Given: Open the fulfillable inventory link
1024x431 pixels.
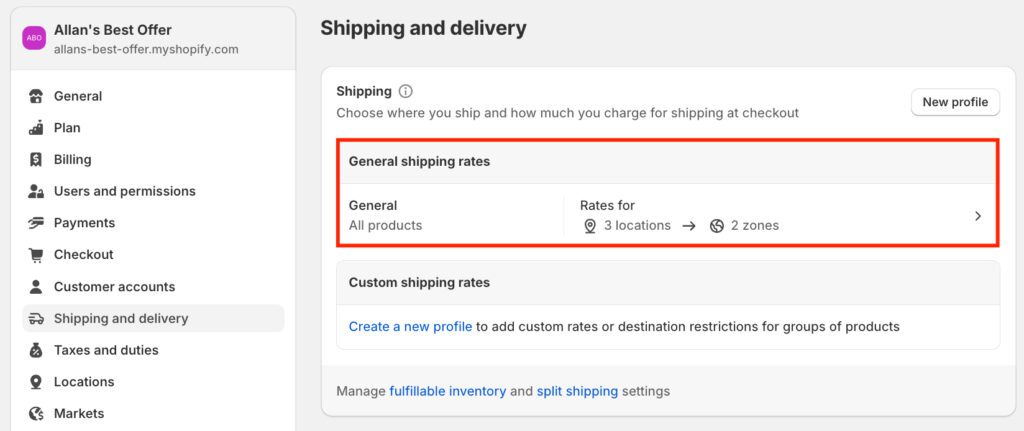Looking at the screenshot, I should click(447, 391).
